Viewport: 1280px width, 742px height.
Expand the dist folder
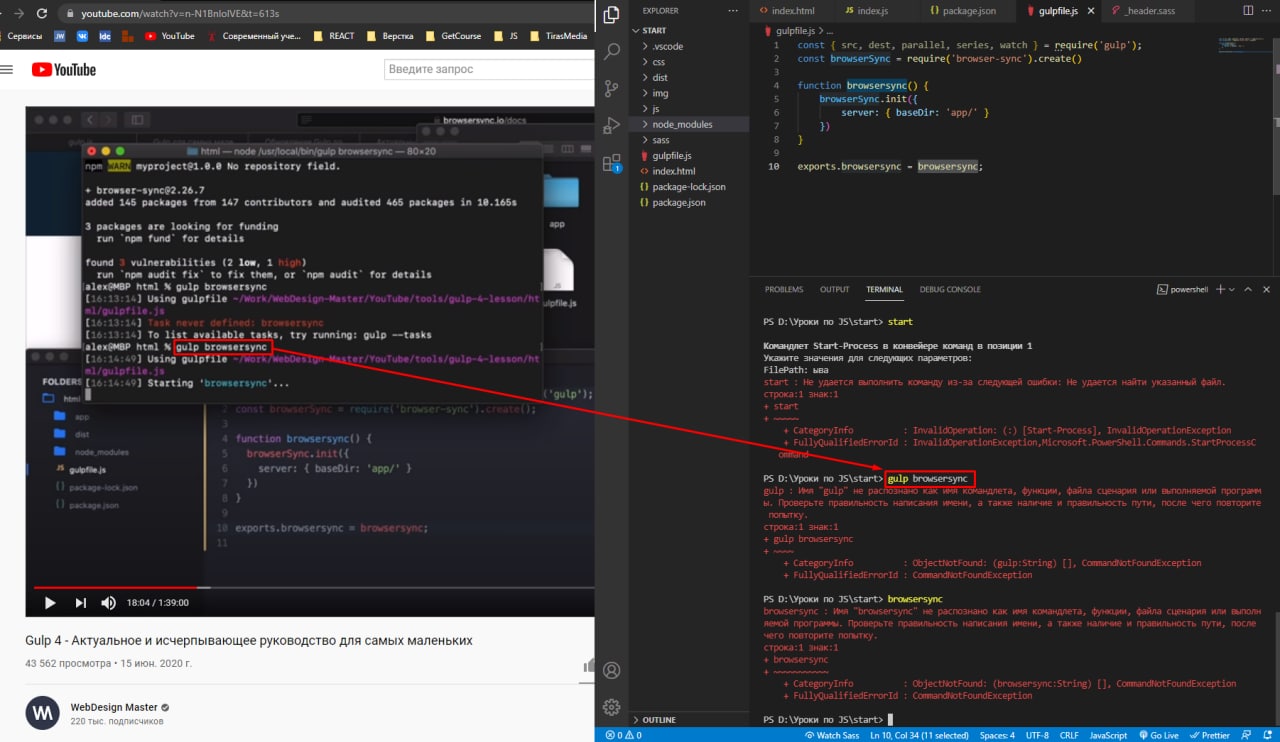pos(690,77)
